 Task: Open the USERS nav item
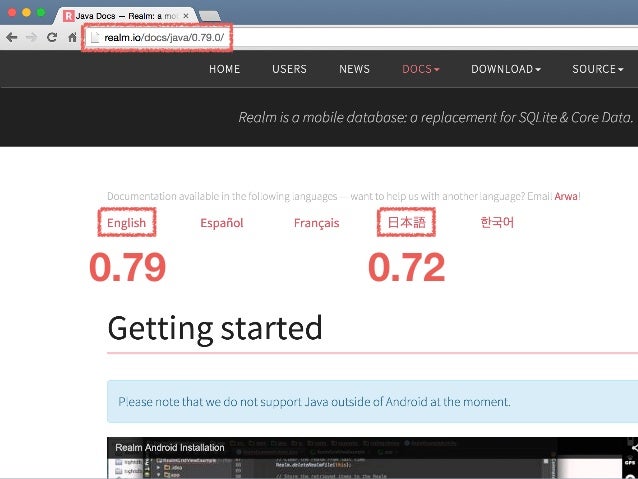pos(289,69)
